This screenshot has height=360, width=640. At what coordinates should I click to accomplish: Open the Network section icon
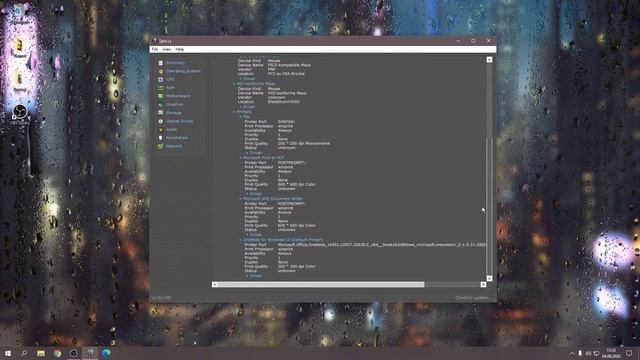click(160, 146)
